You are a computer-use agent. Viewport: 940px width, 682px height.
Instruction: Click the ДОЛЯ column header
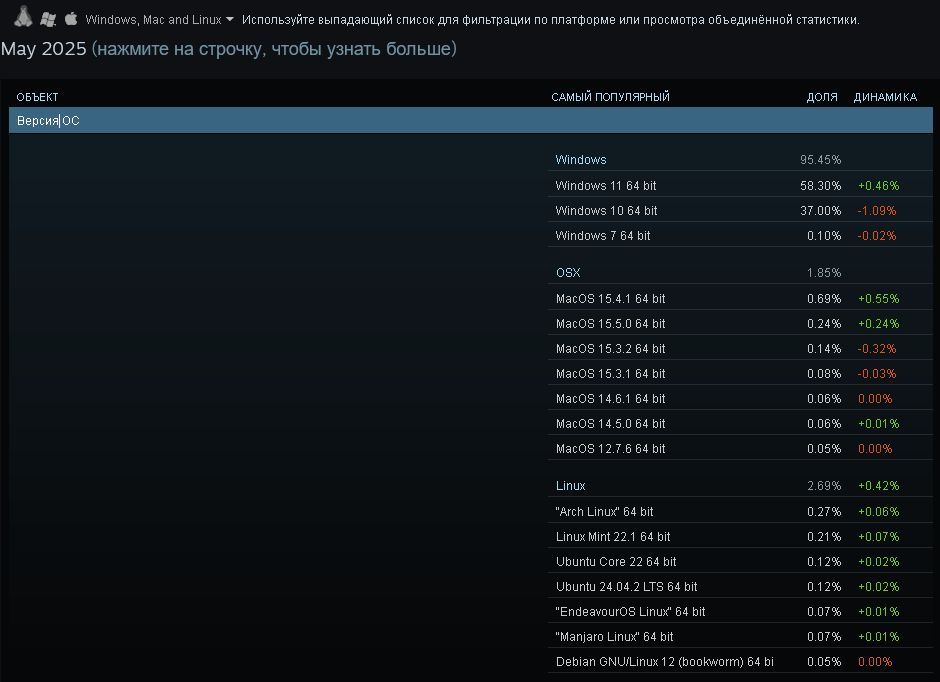pos(822,97)
